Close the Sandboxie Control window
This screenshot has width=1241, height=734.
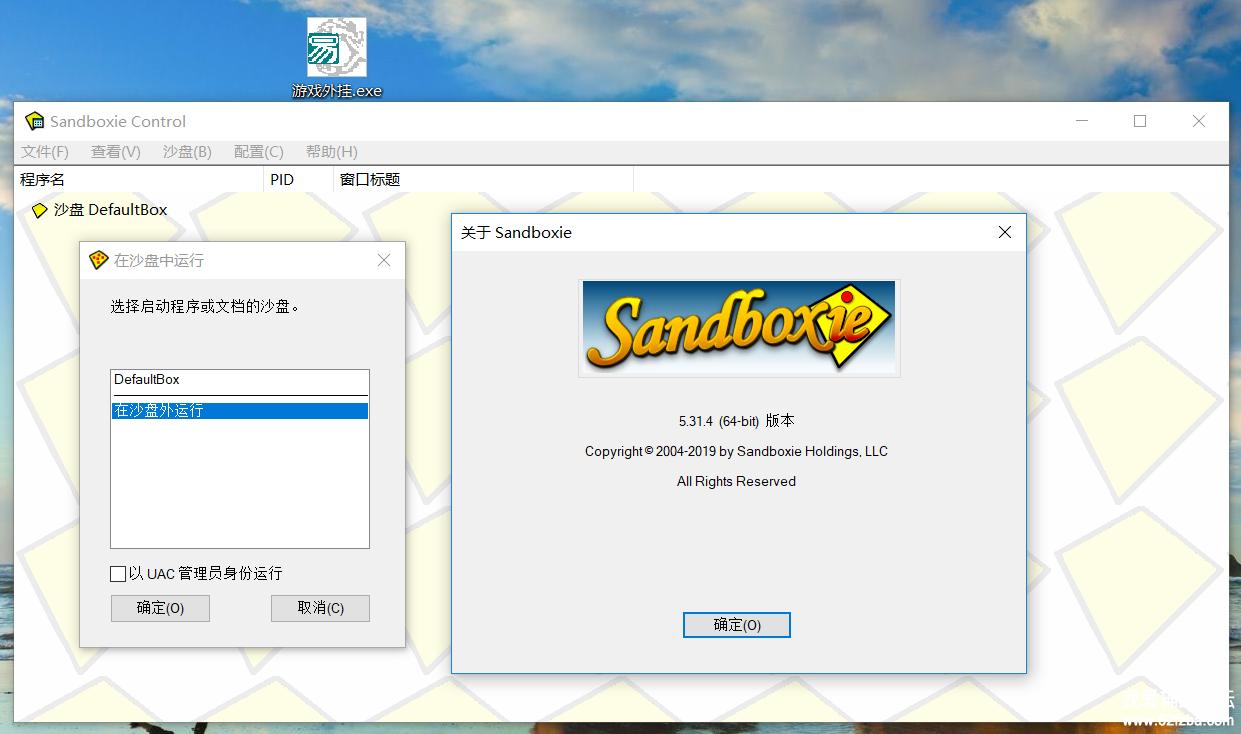(1199, 121)
